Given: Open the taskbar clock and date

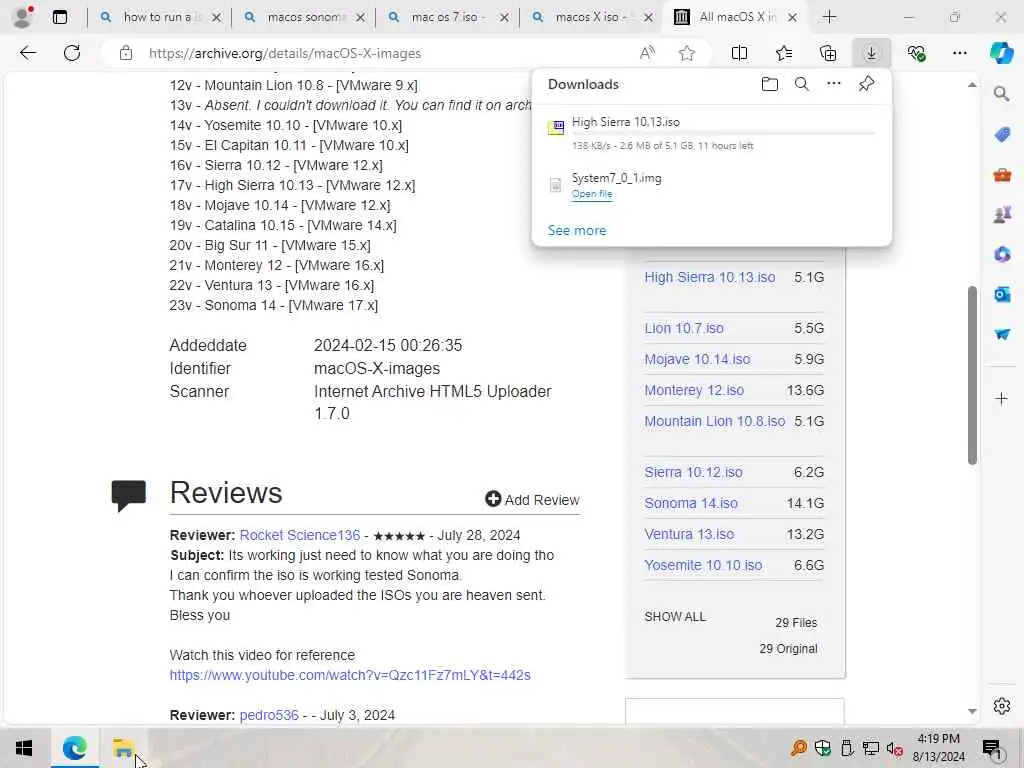Looking at the screenshot, I should [938, 748].
